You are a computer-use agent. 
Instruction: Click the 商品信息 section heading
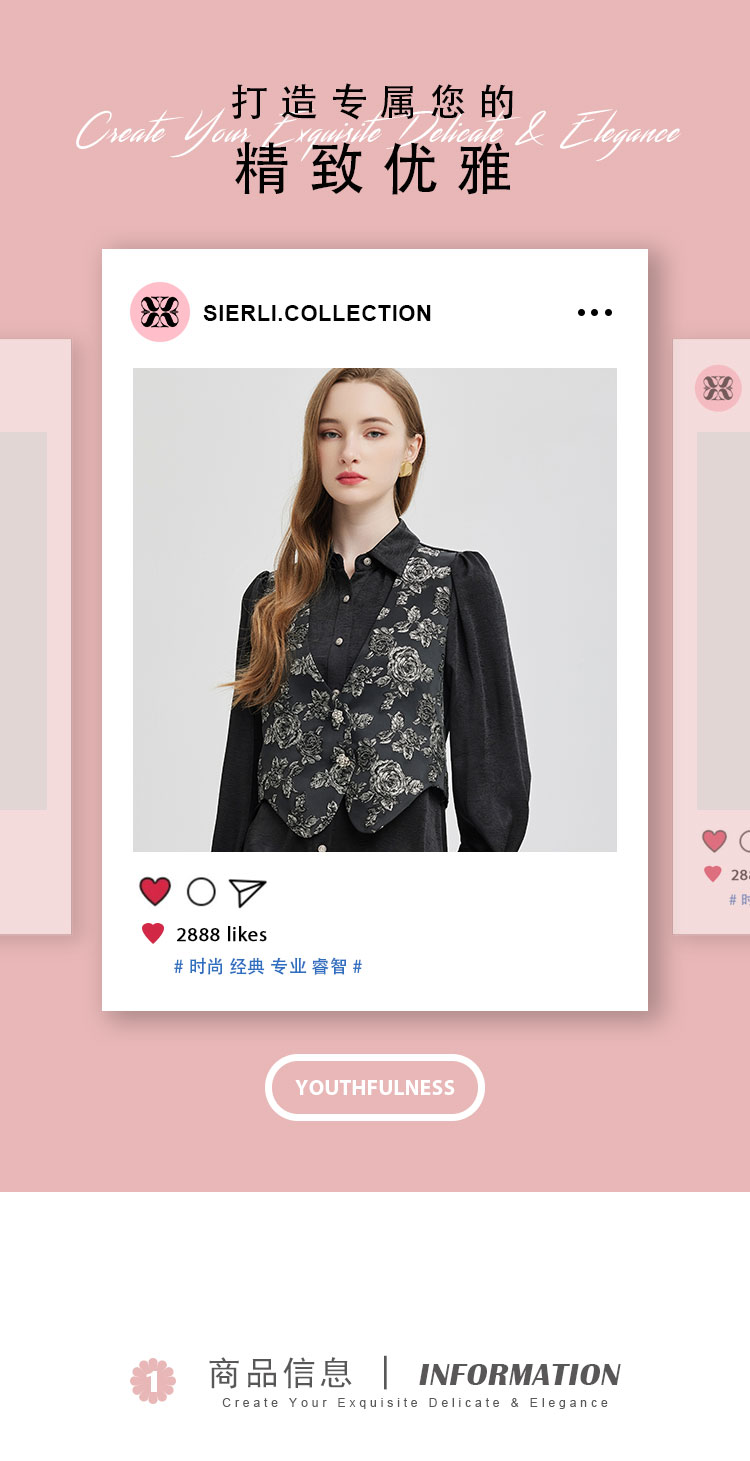[280, 1373]
